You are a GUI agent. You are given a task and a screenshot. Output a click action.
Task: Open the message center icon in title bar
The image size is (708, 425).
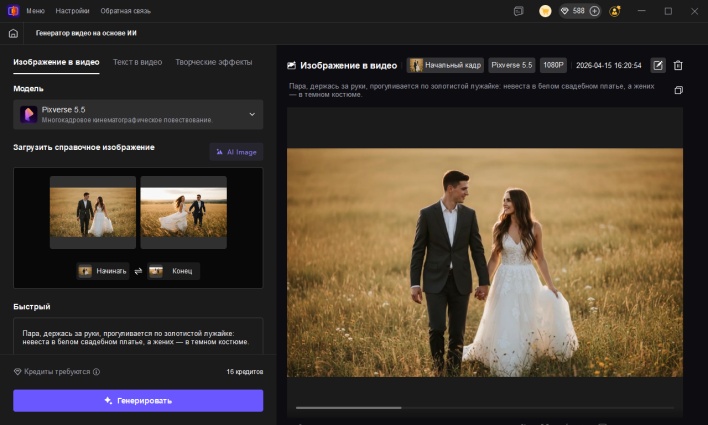[x=519, y=11]
